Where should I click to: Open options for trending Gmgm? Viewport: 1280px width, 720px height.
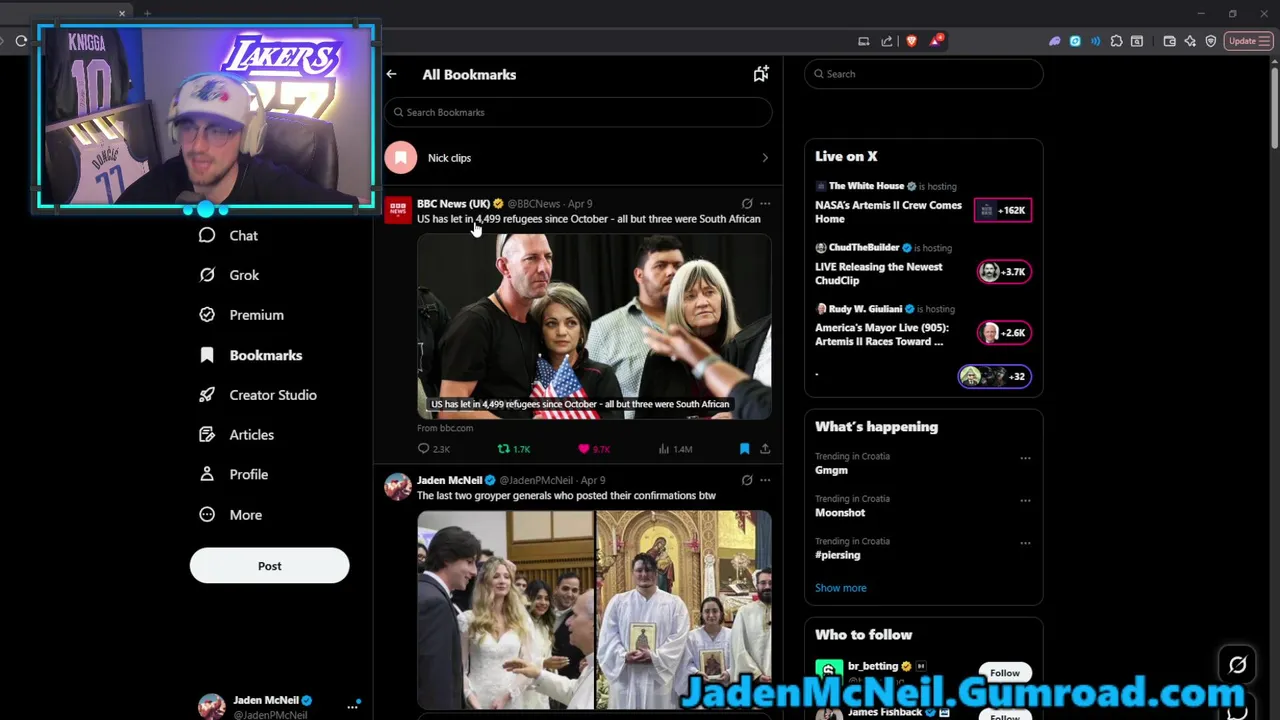[x=1025, y=458]
